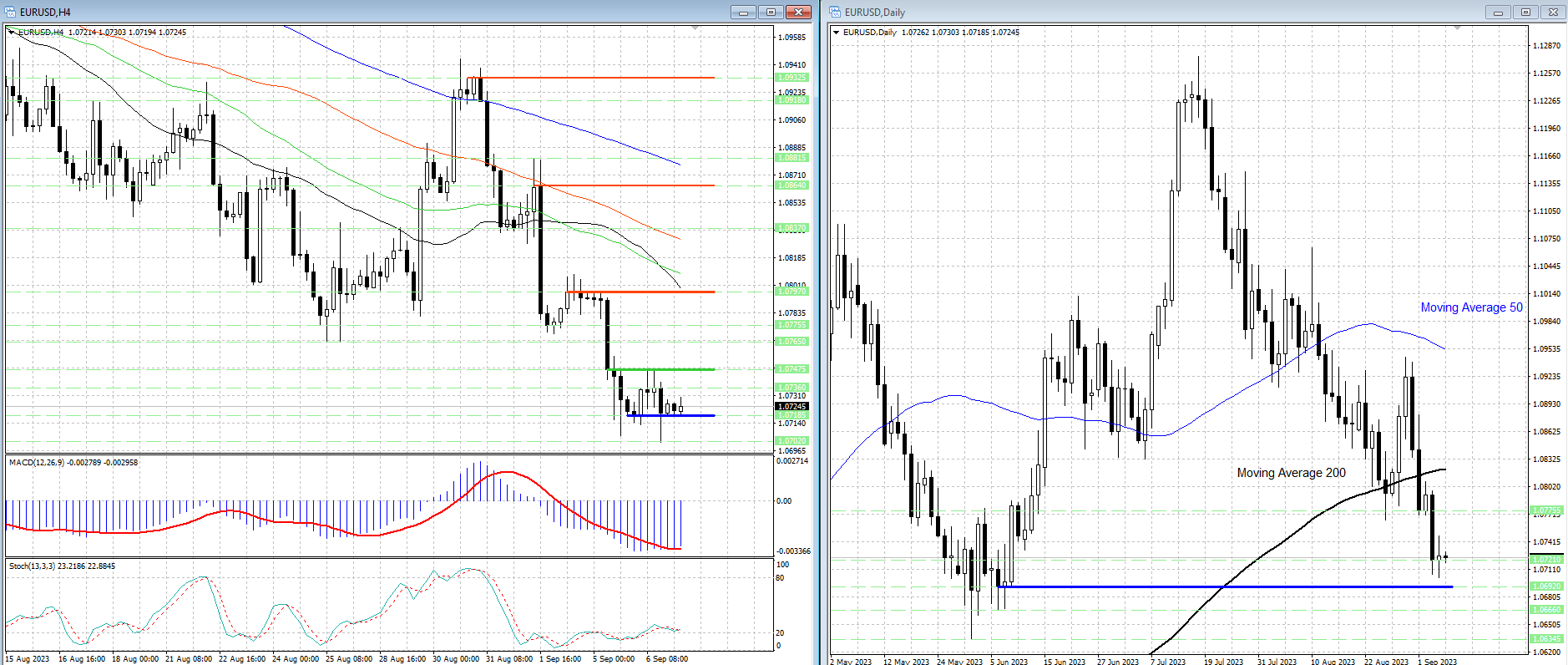Click the MACD(12,26,9) indicator label
The image size is (1568, 665).
tap(73, 462)
